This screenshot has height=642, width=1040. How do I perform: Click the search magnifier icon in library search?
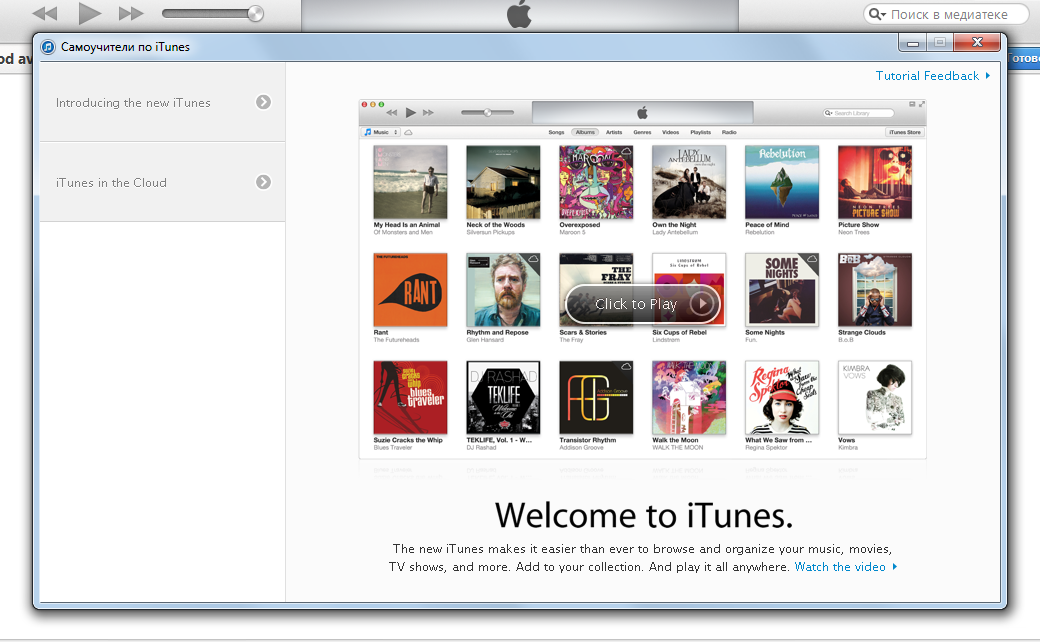coord(878,14)
